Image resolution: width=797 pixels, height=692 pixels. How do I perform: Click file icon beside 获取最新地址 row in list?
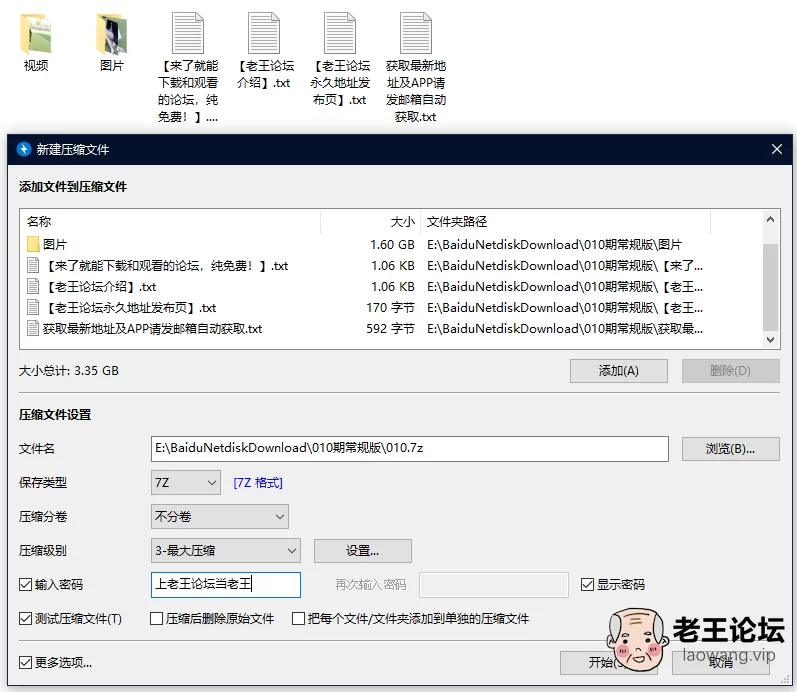[x=33, y=328]
